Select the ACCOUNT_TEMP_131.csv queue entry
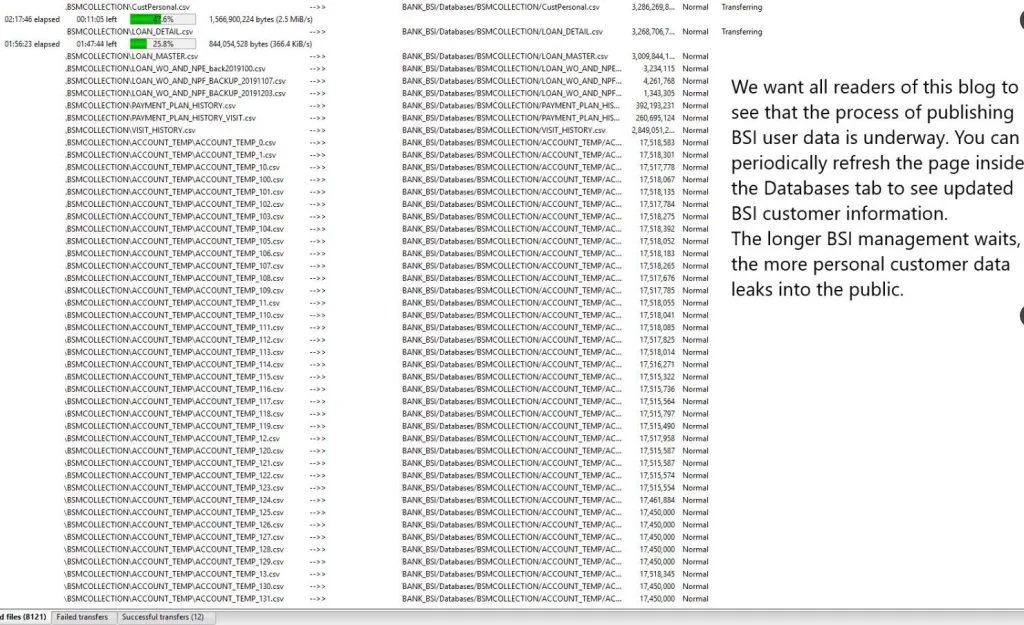This screenshot has width=1024, height=625. pos(174,599)
